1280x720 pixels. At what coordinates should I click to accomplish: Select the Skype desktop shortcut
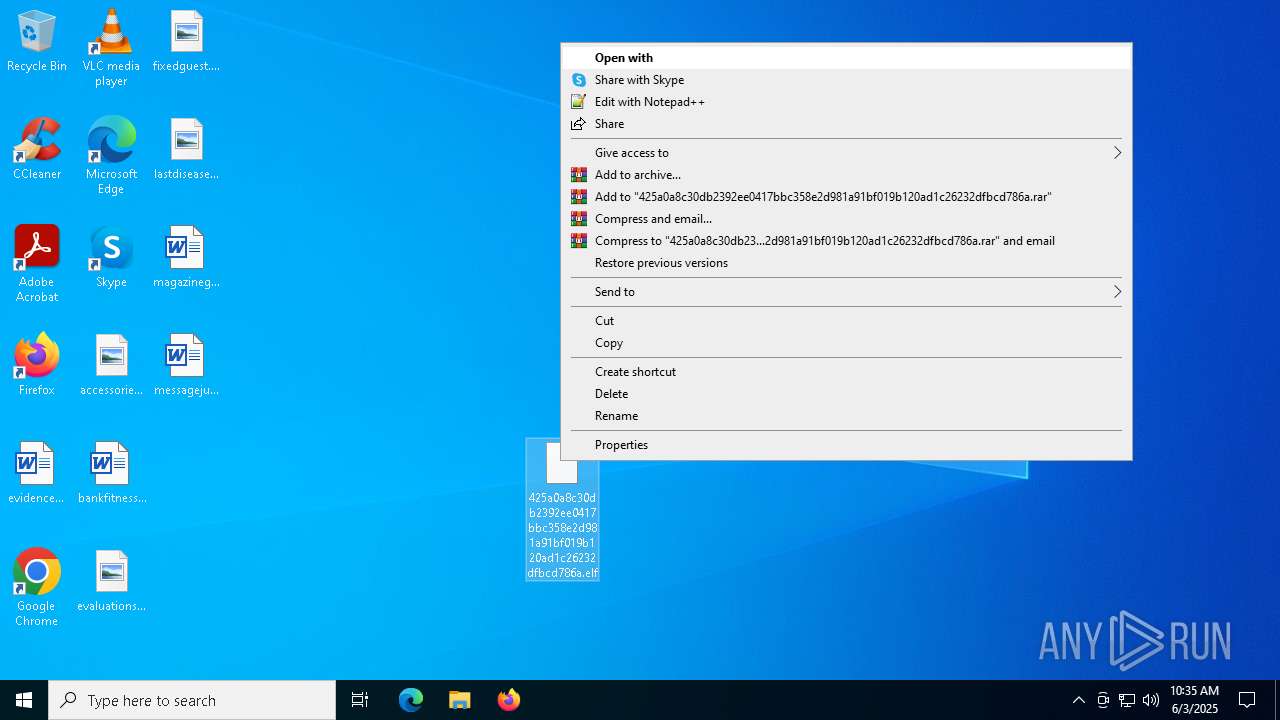111,258
